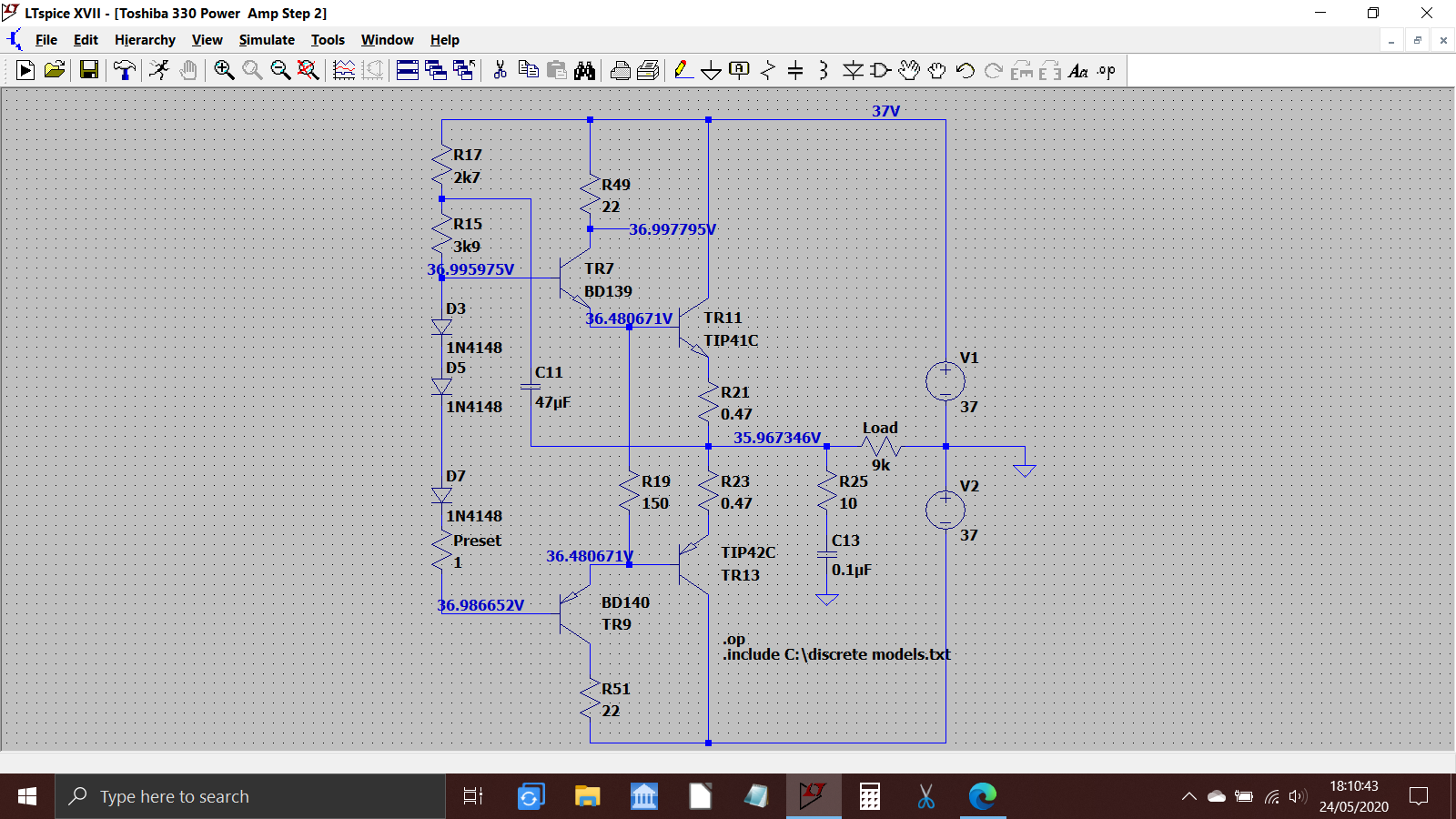Click the SPICE directive '.op' toolbar icon

coord(1107,70)
